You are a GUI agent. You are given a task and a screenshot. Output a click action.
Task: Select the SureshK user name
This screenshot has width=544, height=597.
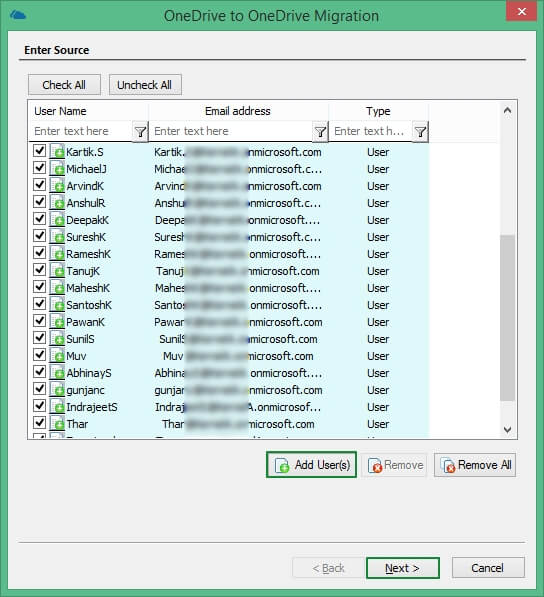click(x=86, y=237)
